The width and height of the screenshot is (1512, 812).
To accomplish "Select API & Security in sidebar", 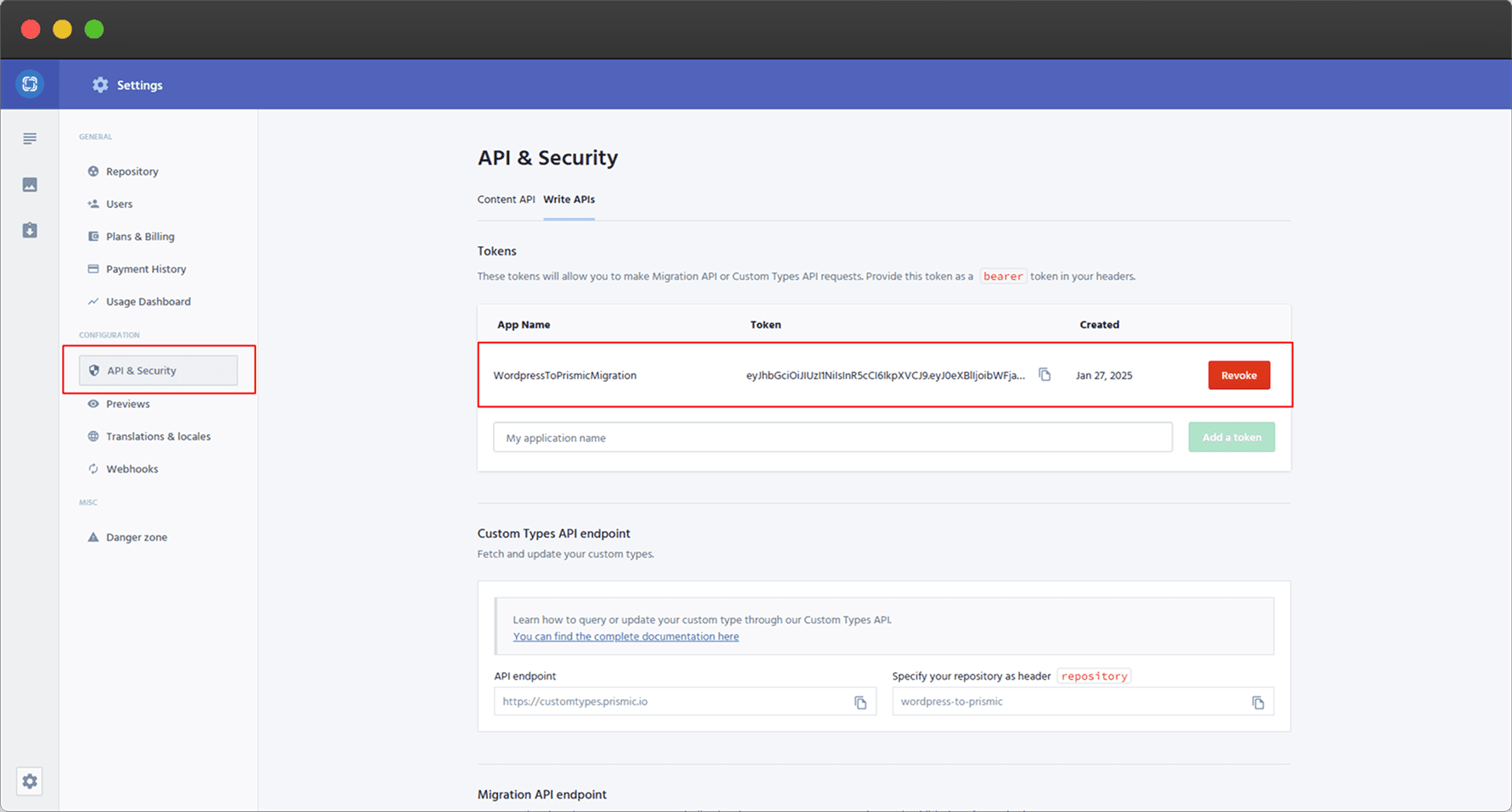I will point(158,371).
